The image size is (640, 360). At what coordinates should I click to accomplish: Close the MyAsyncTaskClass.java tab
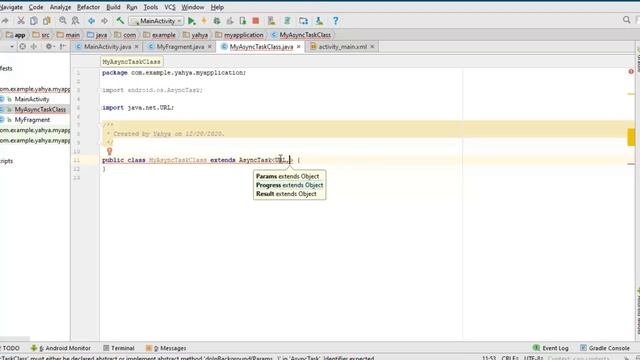tap(299, 47)
